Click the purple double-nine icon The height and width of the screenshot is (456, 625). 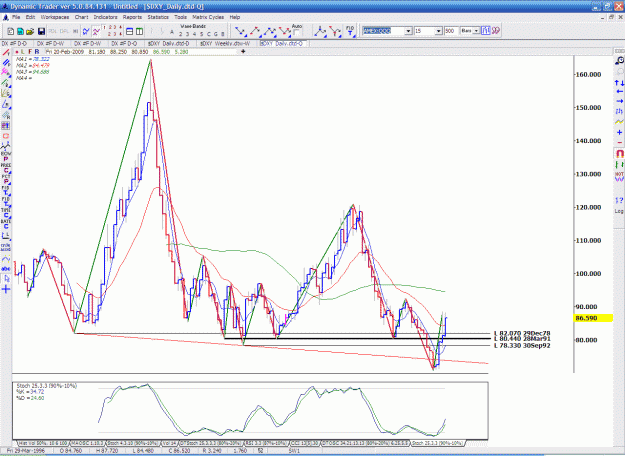[x=496, y=31]
